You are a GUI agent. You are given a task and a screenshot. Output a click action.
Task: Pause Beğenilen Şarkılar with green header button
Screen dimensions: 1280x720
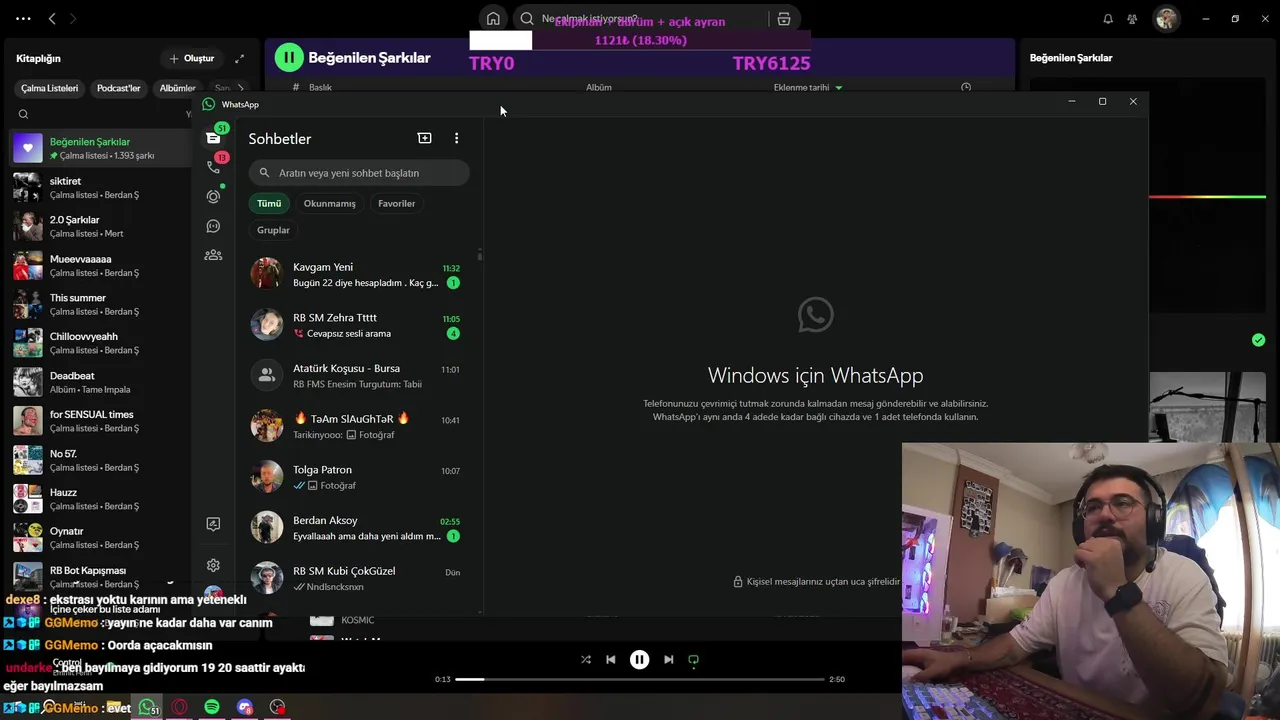[289, 58]
